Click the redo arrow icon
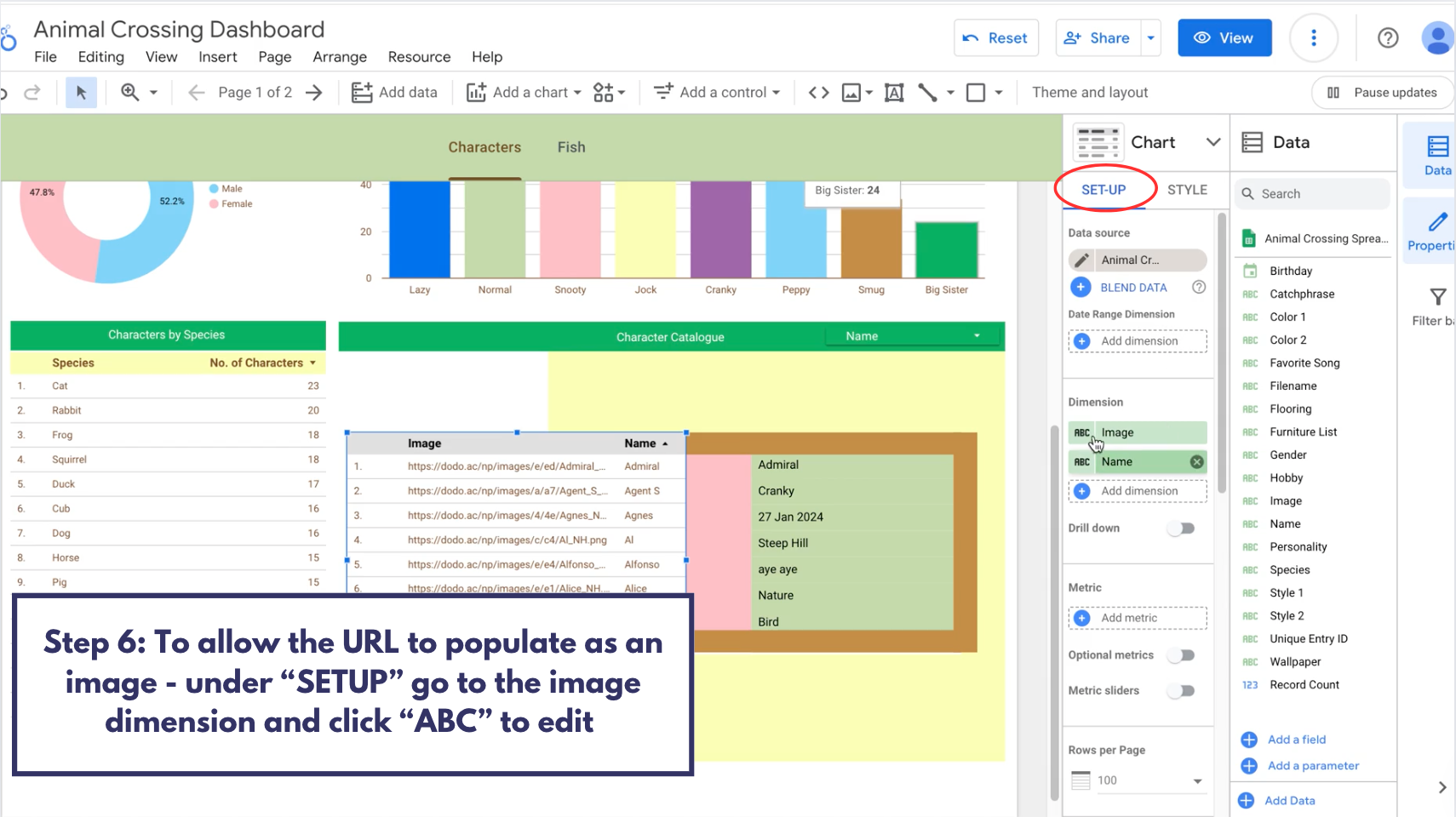Screen dimensions: 1456x817 coord(32,92)
